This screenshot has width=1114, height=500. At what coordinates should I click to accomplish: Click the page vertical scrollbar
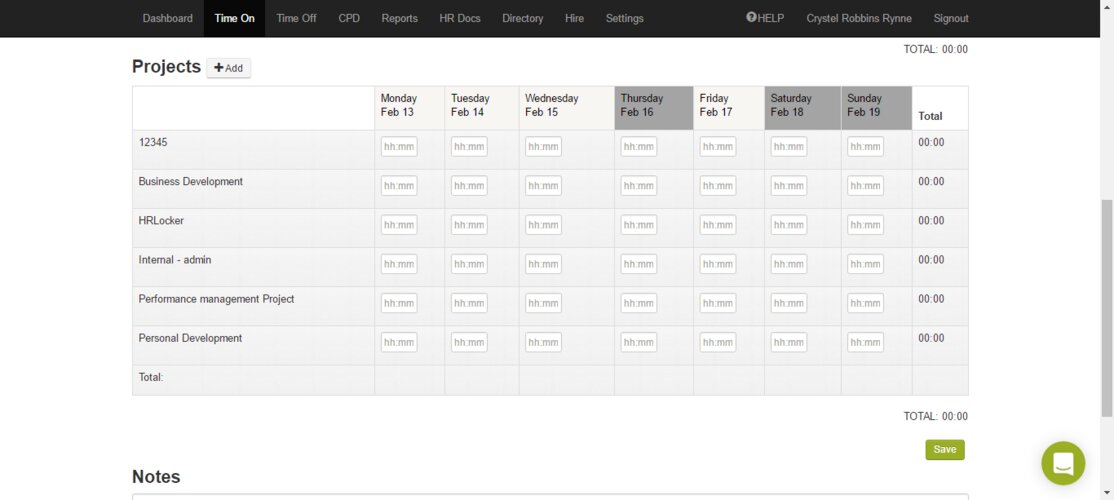point(1106,300)
